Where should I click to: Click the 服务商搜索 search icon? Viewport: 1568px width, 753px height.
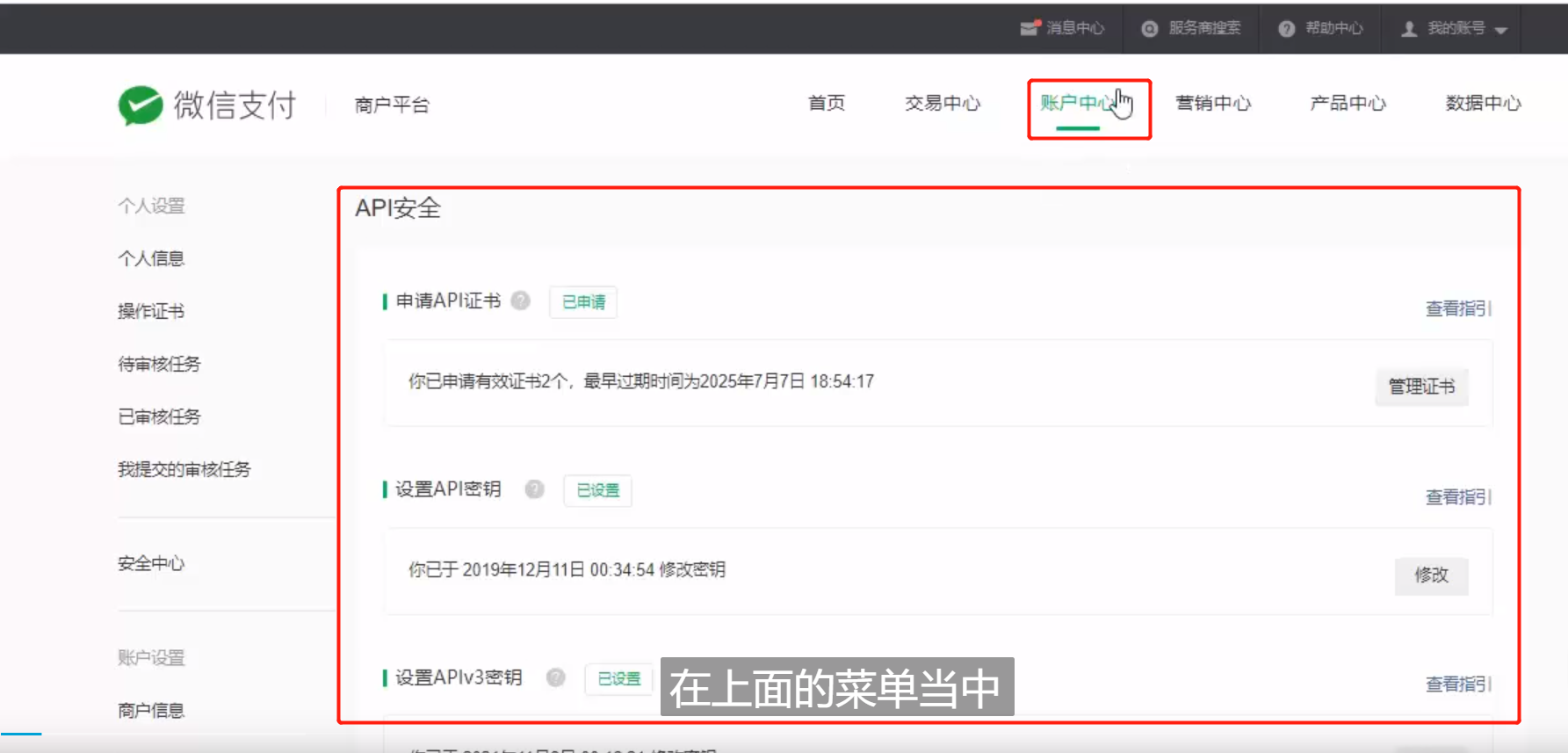[1149, 29]
